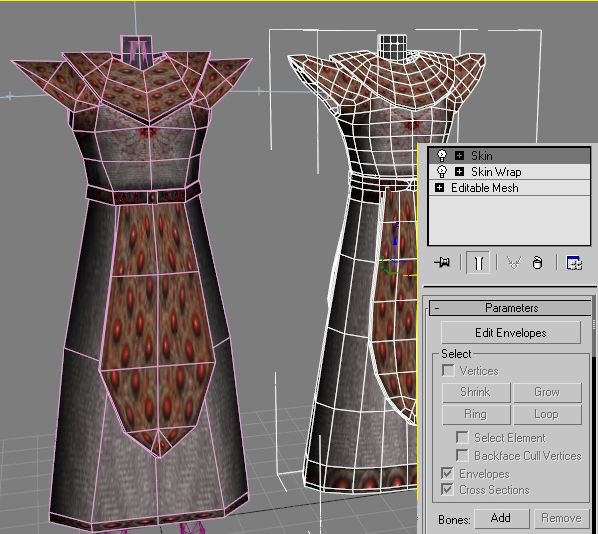The height and width of the screenshot is (534, 598).
Task: Click the Add bones button
Action: click(x=501, y=518)
